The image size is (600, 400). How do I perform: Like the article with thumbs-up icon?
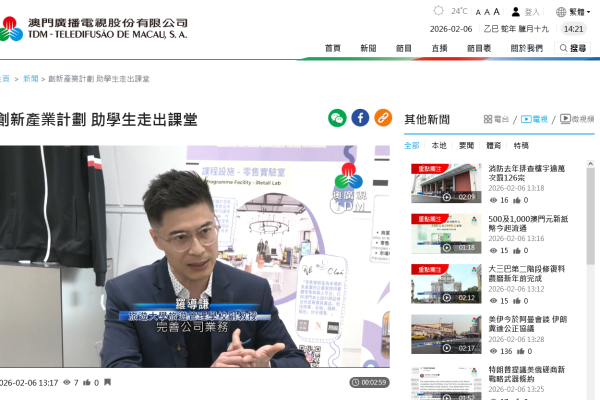coord(87,382)
